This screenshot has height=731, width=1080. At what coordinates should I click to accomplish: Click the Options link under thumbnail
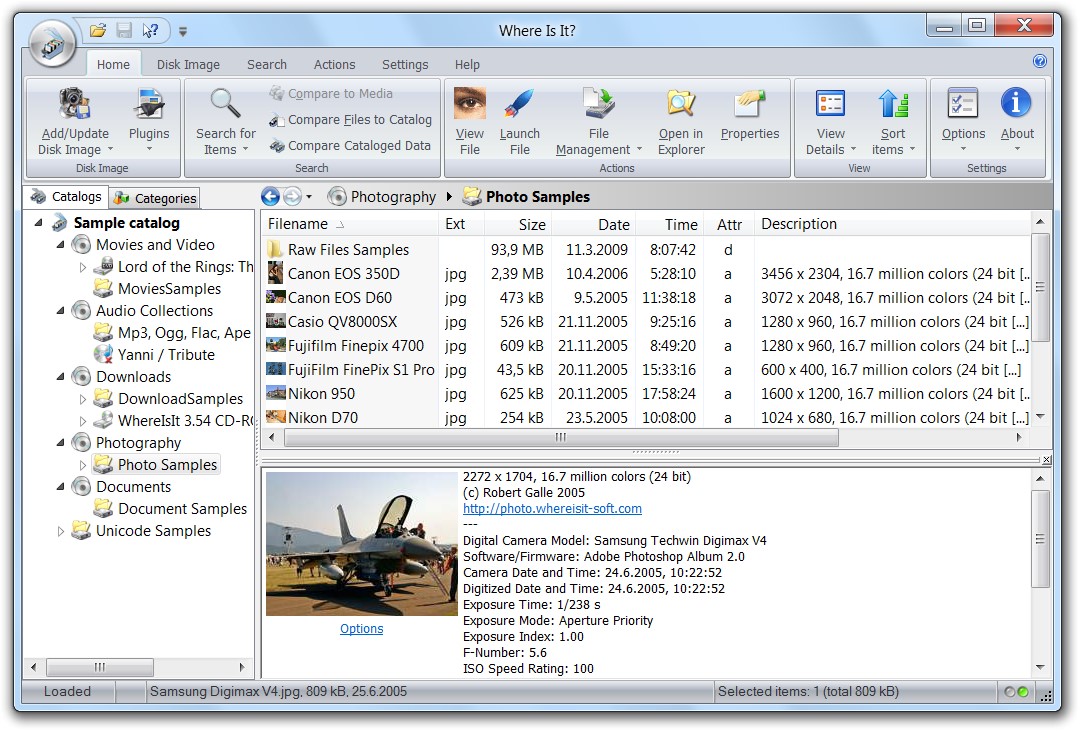click(x=361, y=629)
